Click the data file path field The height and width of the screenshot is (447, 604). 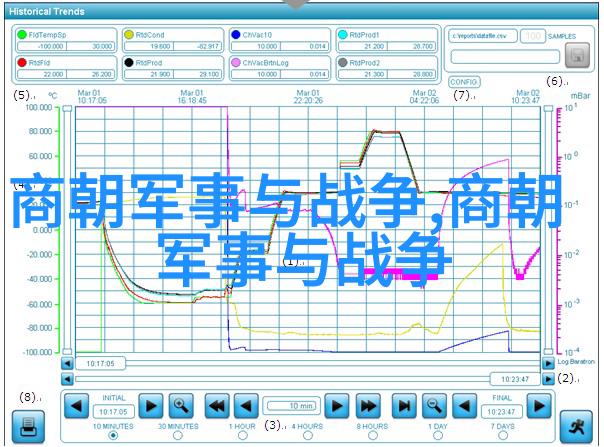(x=483, y=36)
